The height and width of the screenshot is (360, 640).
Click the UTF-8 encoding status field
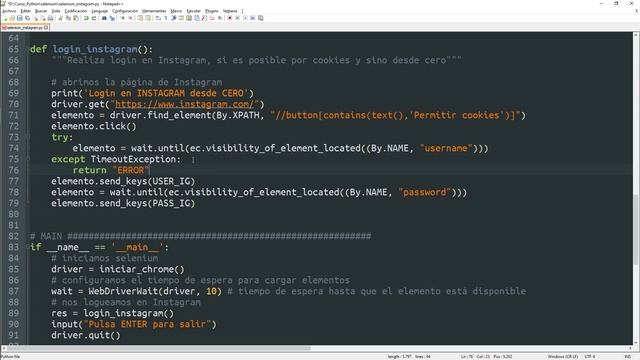tap(590, 357)
